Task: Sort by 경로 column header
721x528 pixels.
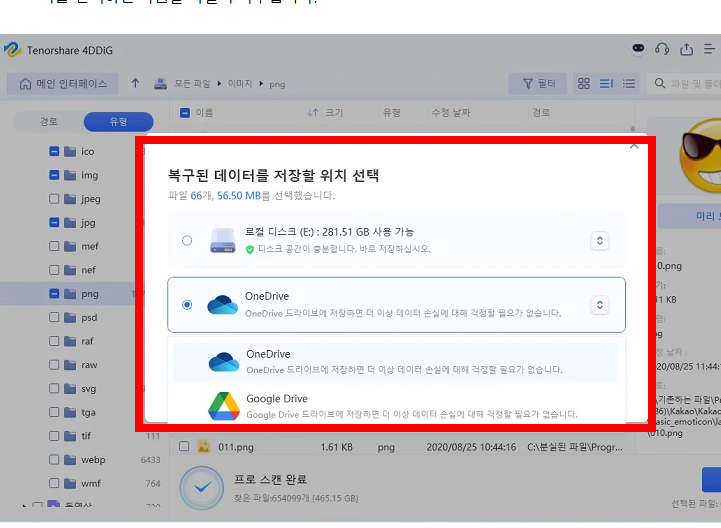Action: (x=541, y=113)
